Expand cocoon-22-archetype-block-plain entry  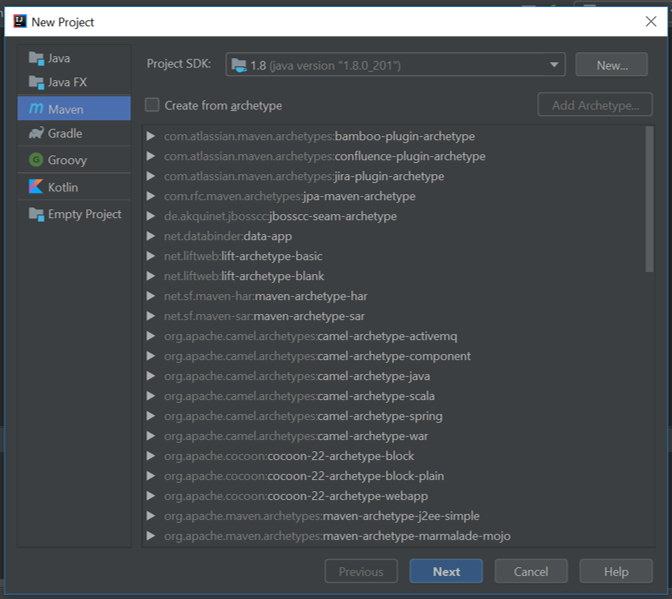click(150, 476)
